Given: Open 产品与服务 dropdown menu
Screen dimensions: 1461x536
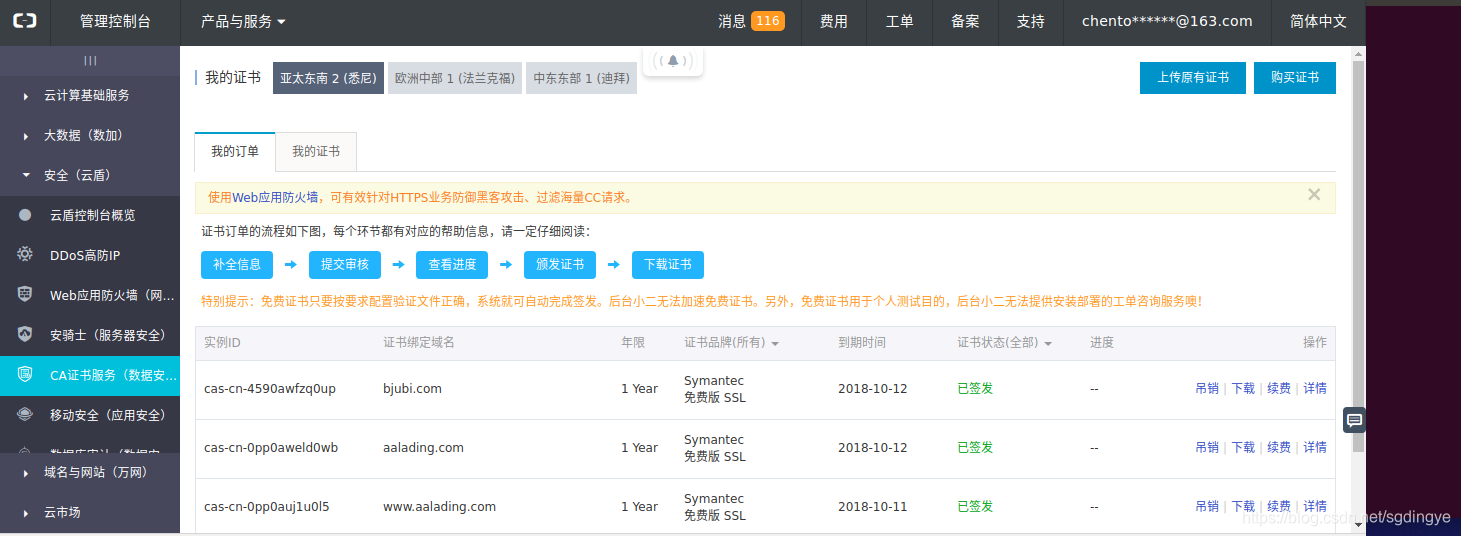Looking at the screenshot, I should click(243, 21).
